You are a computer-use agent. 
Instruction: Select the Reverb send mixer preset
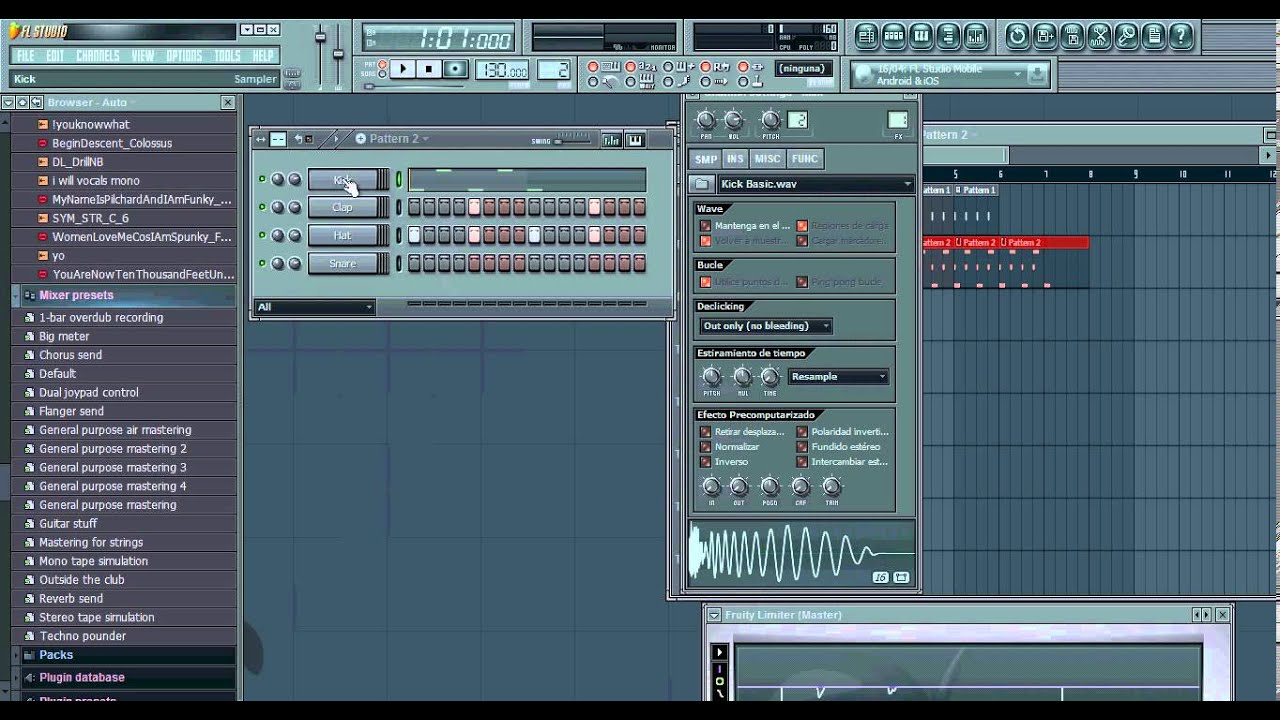tap(71, 598)
